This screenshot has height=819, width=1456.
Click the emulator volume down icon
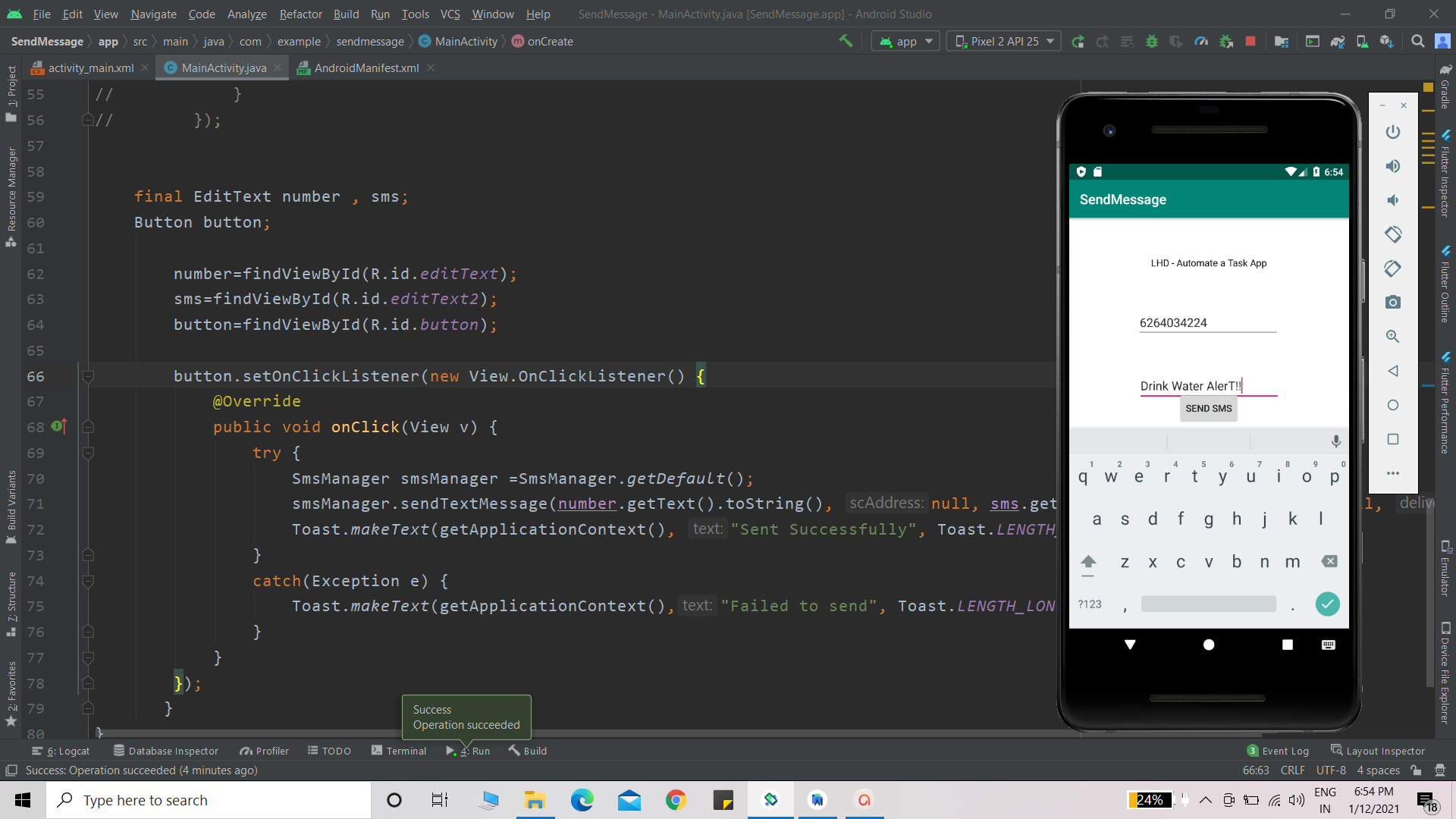click(1392, 200)
